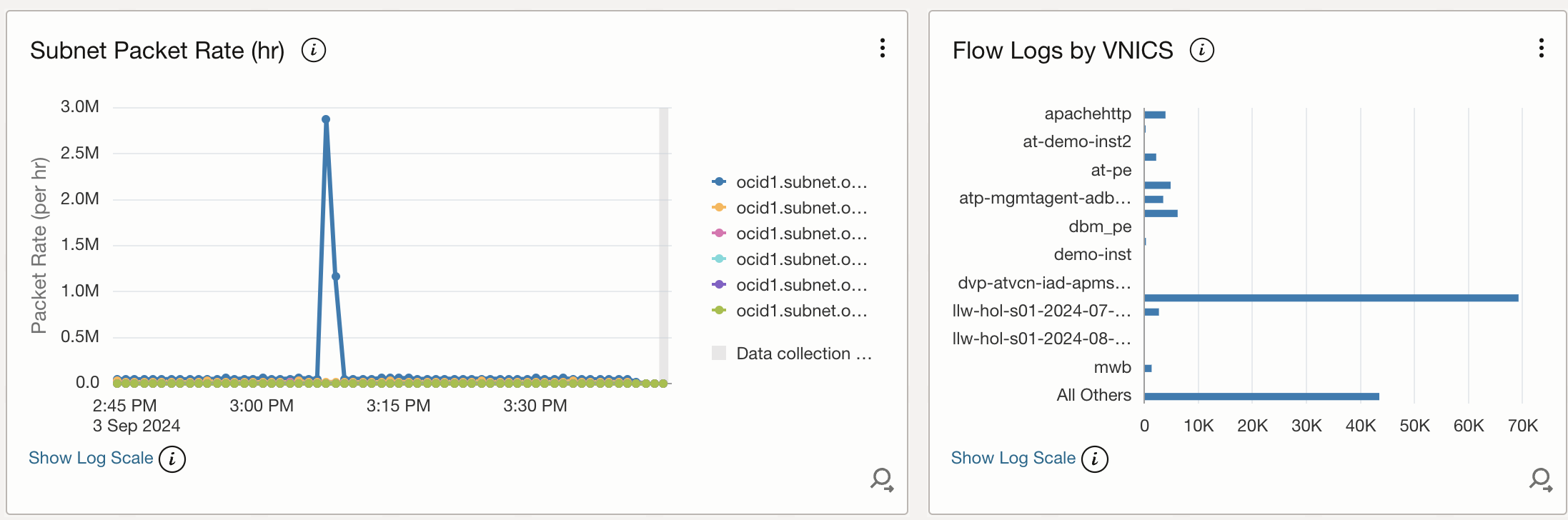This screenshot has width=1568, height=520.
Task: Click info icon next to Flow Logs by VNICS
Action: click(1201, 51)
